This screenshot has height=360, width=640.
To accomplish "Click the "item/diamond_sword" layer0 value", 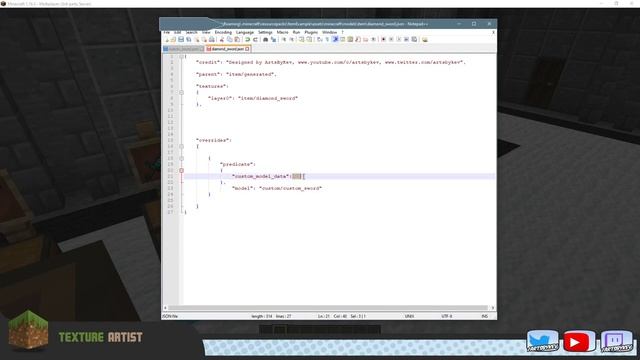I will [268, 98].
